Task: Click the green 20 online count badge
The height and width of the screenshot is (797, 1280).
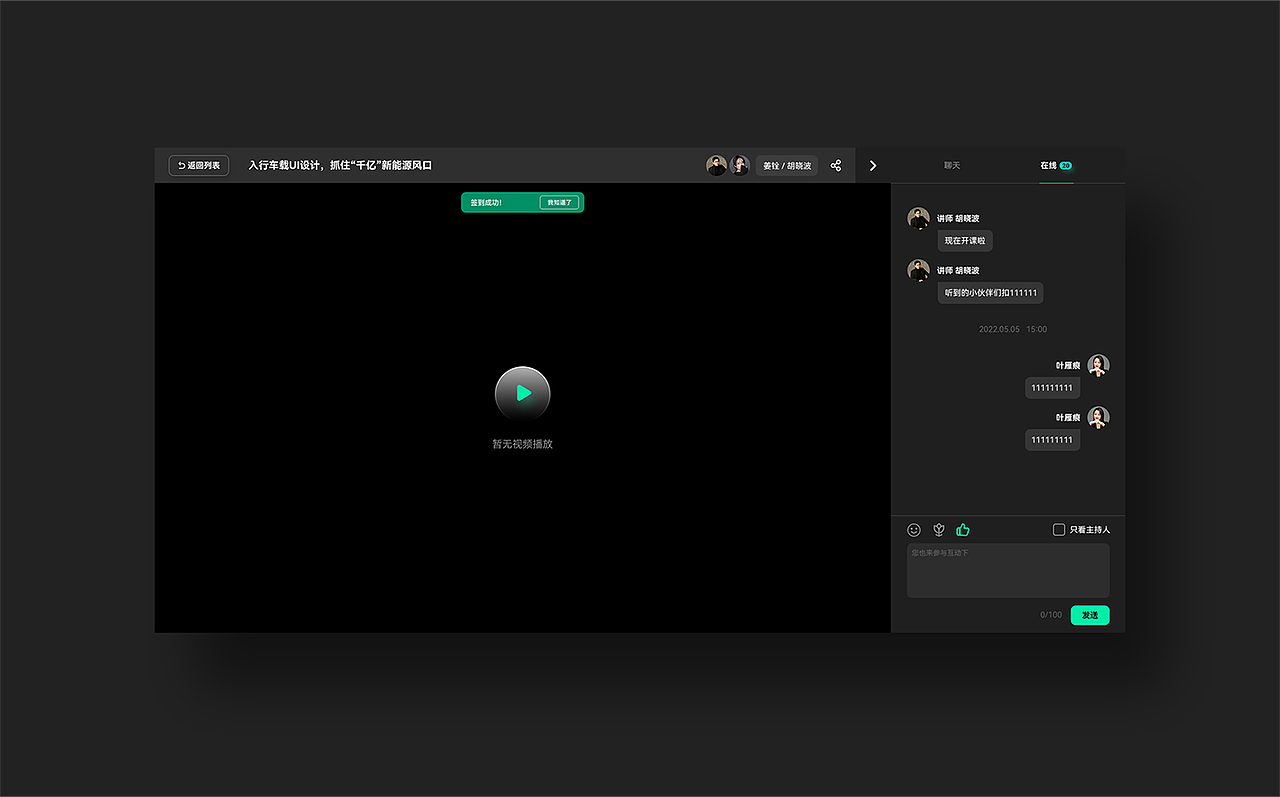Action: coord(1066,165)
